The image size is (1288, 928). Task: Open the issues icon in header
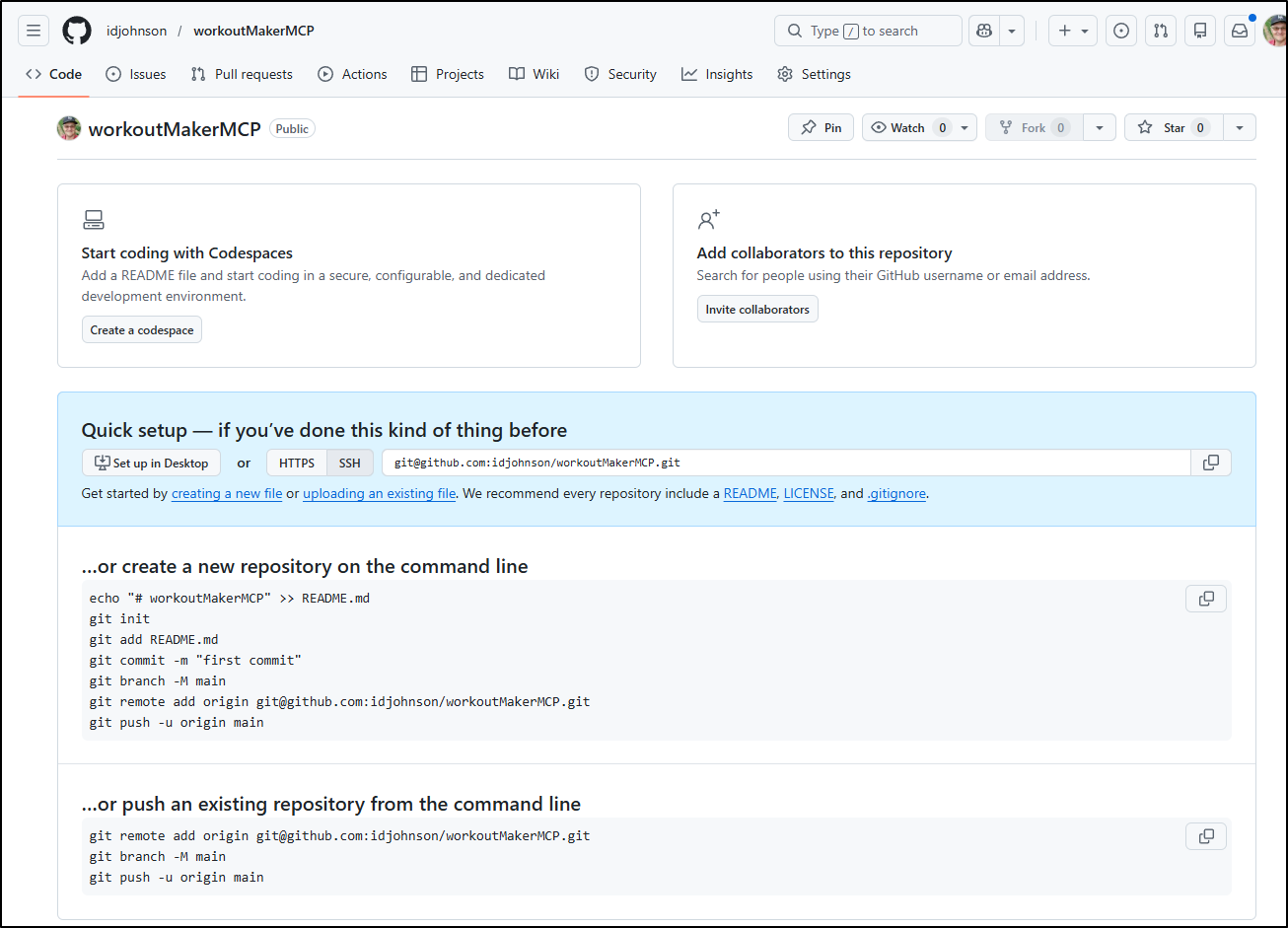(1121, 31)
